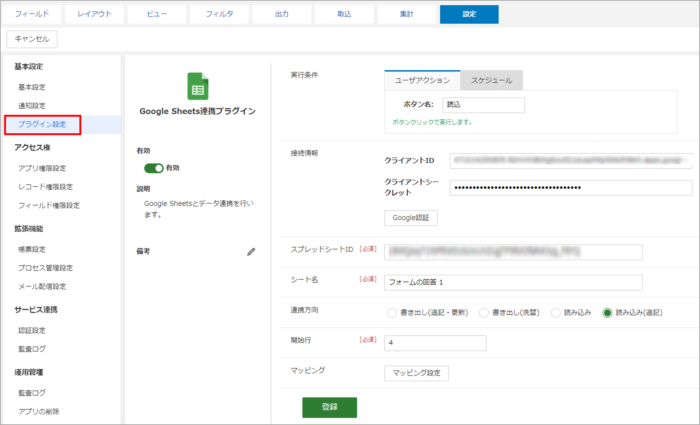
Task: Open 帳票設定 in sidebar
Action: pos(32,250)
